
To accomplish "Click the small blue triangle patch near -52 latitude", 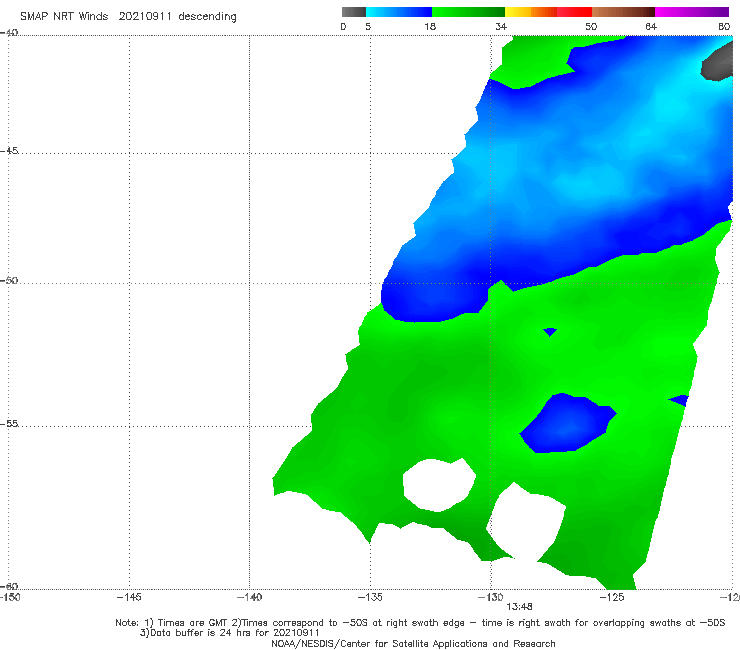I will (x=550, y=332).
